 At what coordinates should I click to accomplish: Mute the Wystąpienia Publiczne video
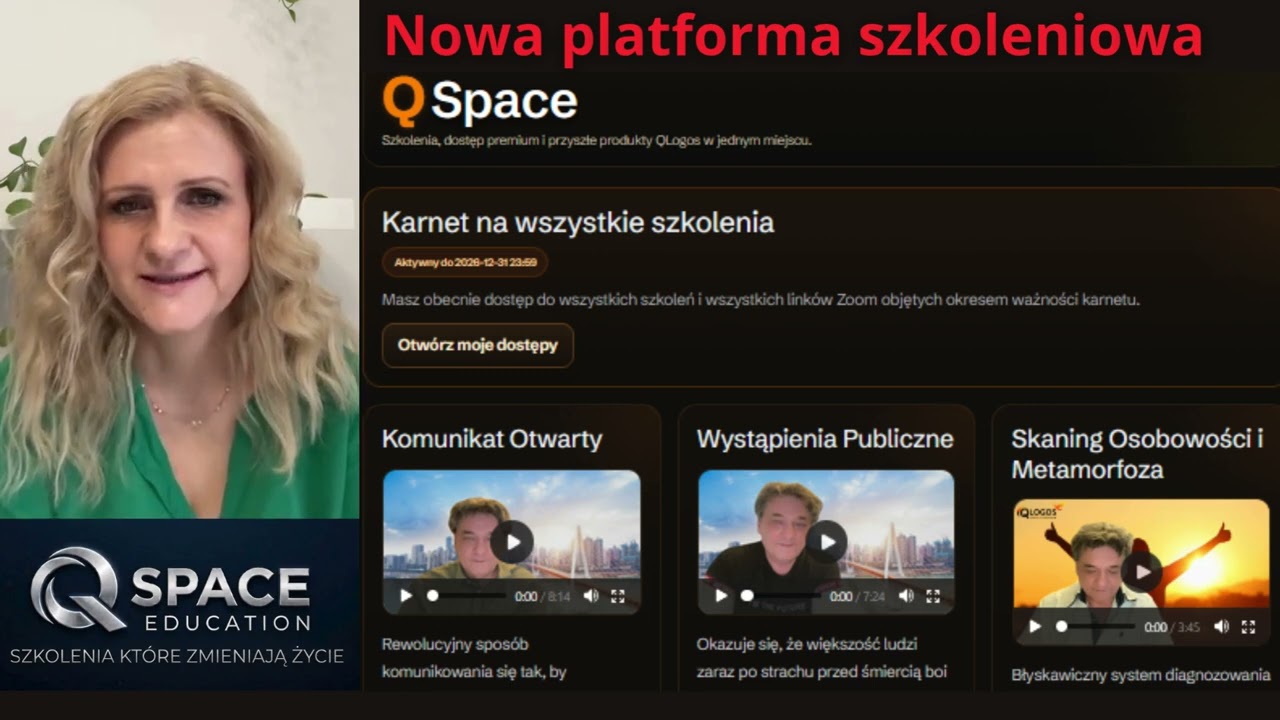pyautogui.click(x=906, y=596)
